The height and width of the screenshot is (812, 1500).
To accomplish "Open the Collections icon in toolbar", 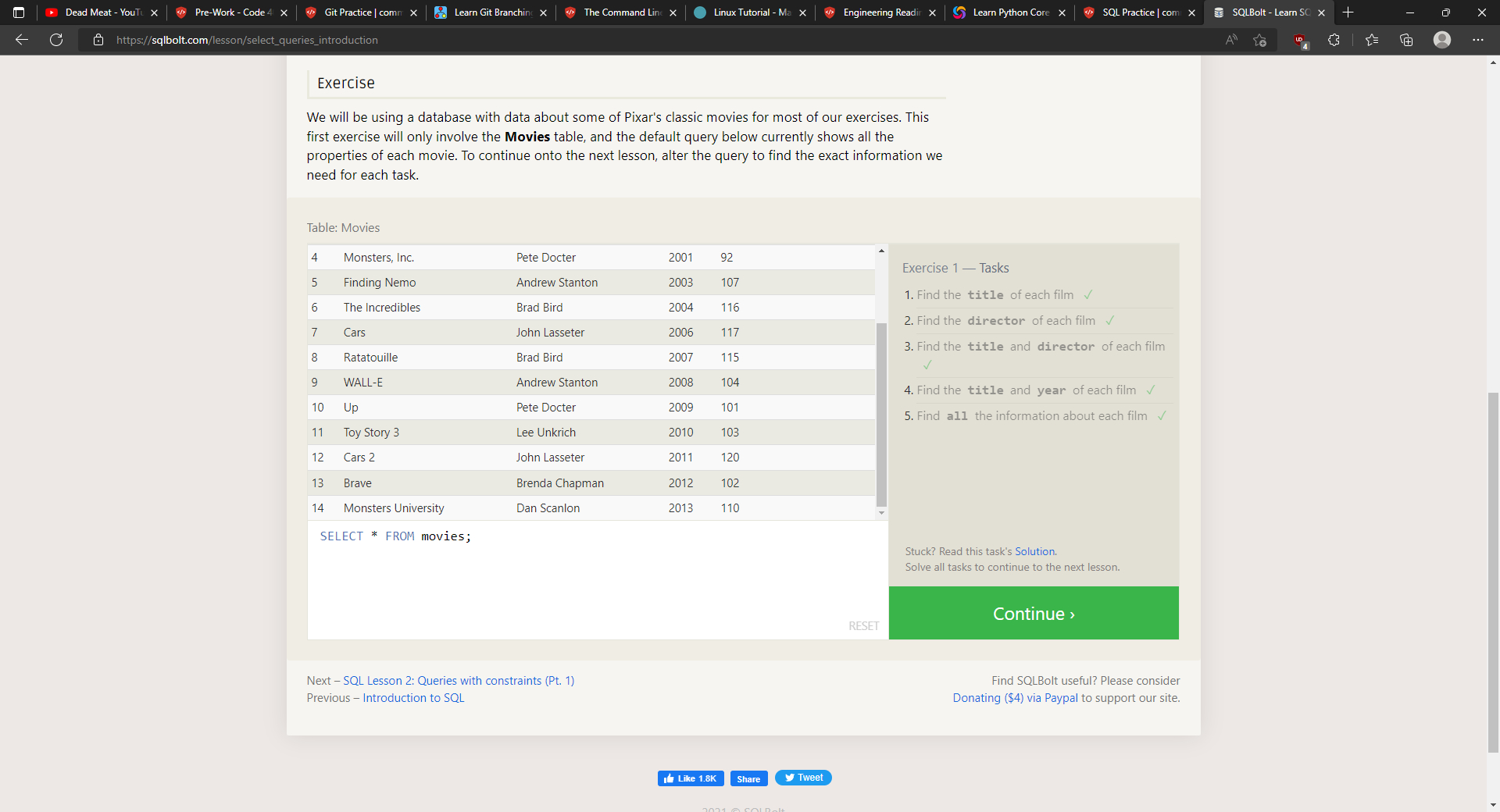I will pos(1406,40).
